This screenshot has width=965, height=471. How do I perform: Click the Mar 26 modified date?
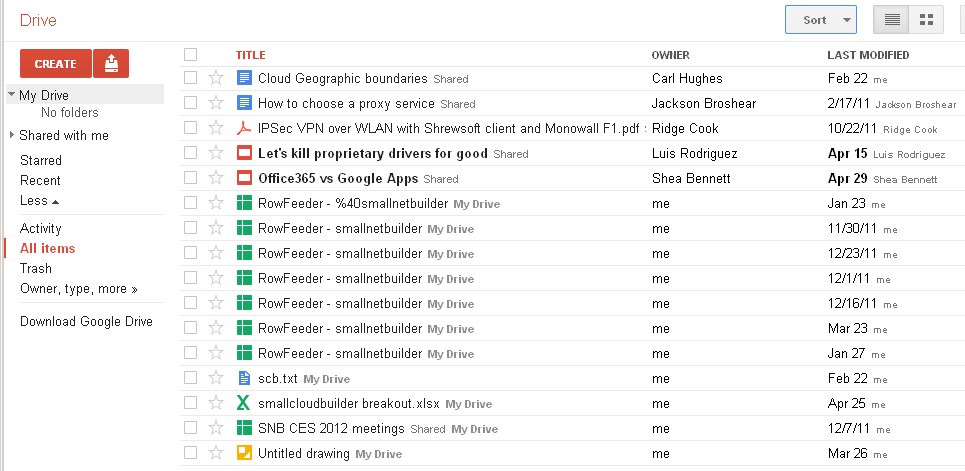click(x=847, y=453)
